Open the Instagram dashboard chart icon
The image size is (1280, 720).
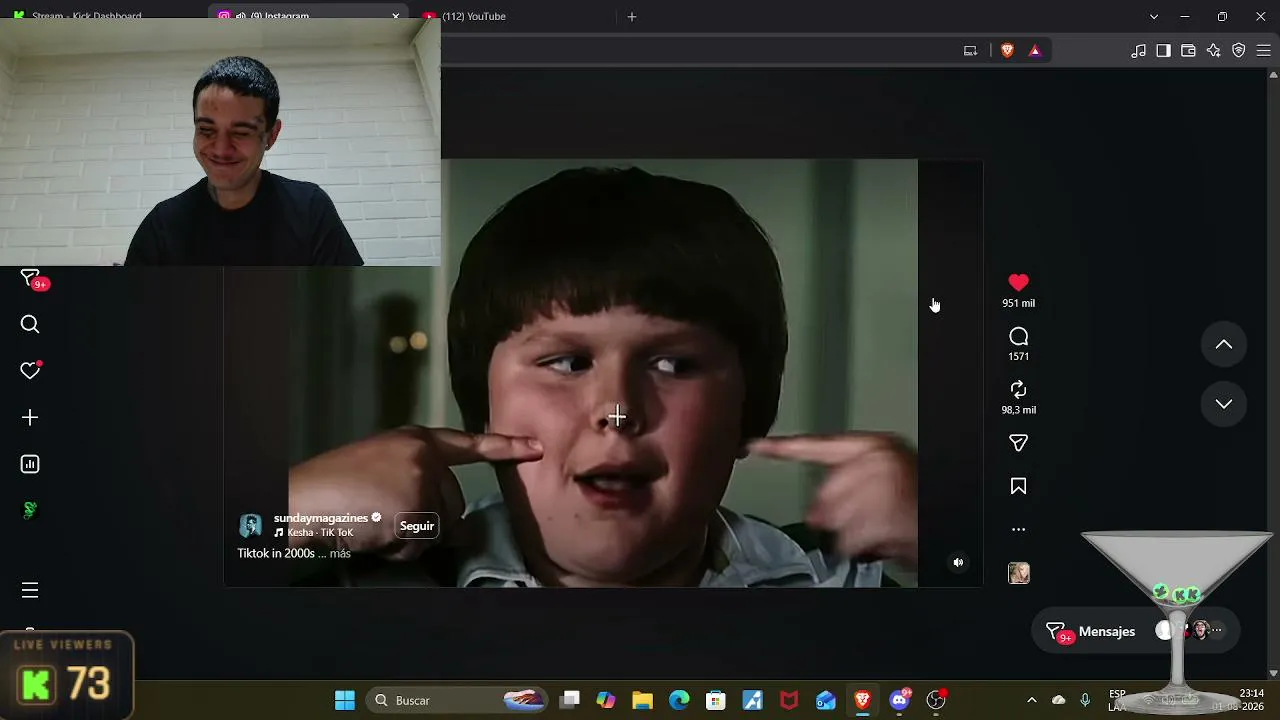30,464
